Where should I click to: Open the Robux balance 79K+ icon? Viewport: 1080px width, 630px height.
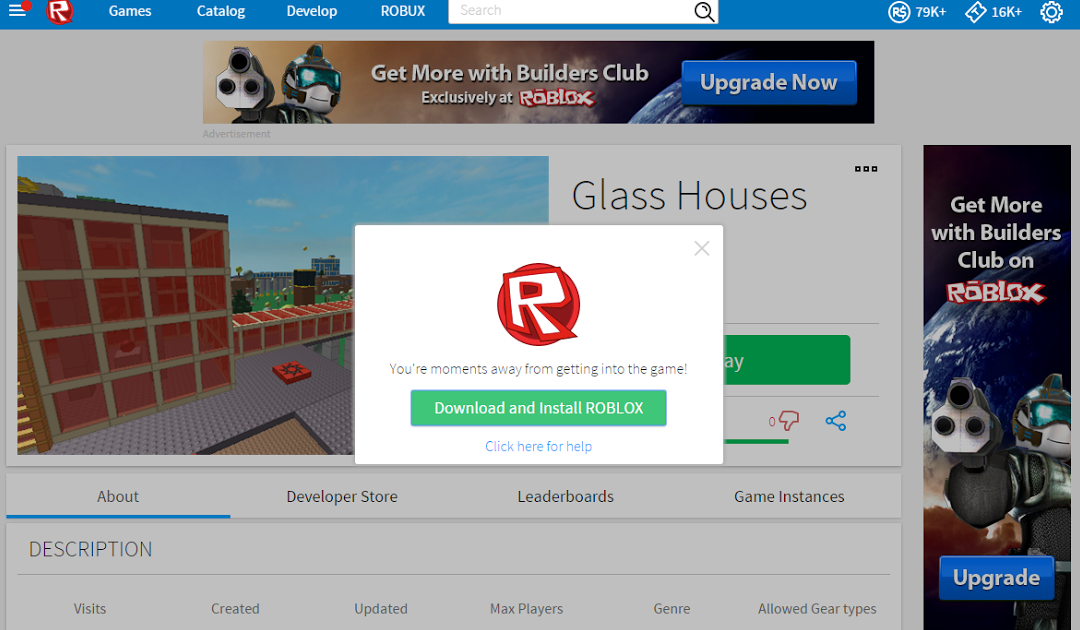pos(899,12)
